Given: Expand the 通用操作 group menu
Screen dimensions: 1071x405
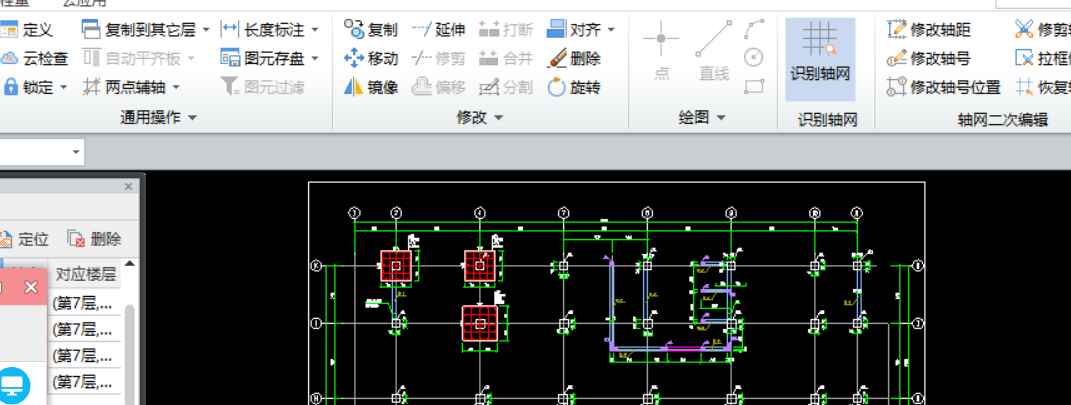Looking at the screenshot, I should click(x=158, y=117).
